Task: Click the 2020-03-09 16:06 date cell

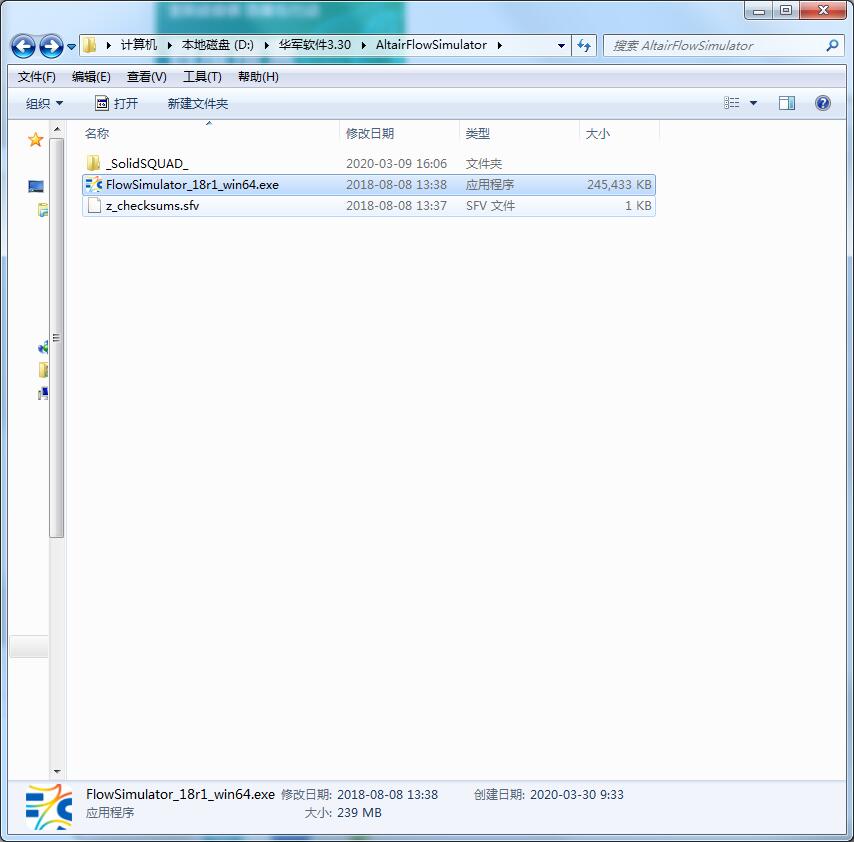Action: (x=396, y=163)
